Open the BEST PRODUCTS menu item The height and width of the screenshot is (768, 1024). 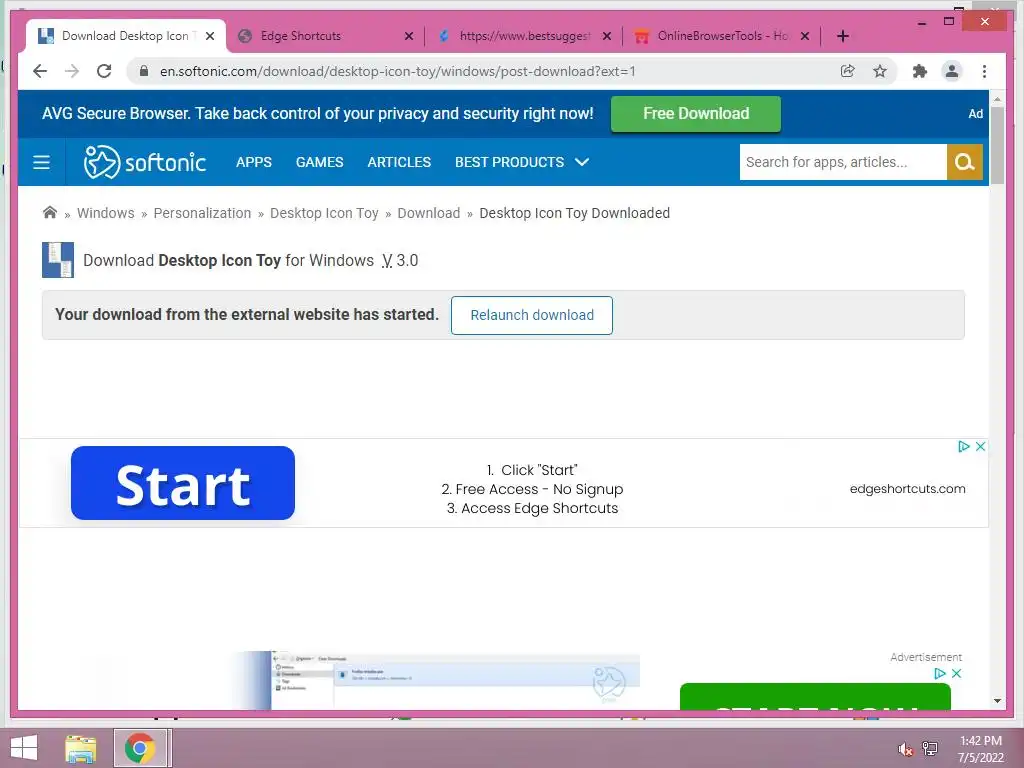tap(509, 162)
